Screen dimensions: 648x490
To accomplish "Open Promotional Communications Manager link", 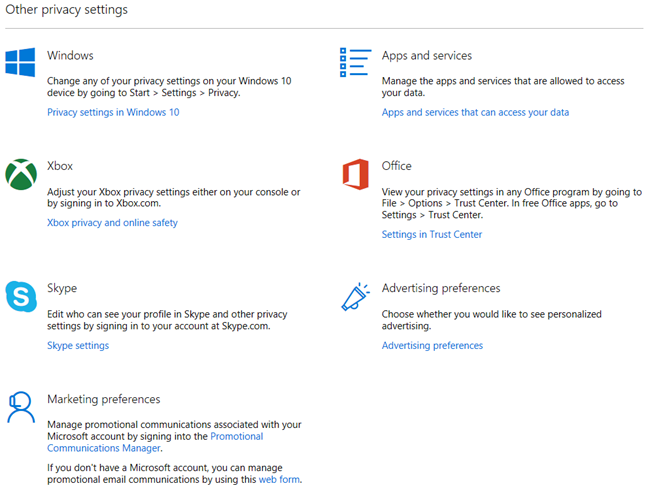I will (155, 442).
